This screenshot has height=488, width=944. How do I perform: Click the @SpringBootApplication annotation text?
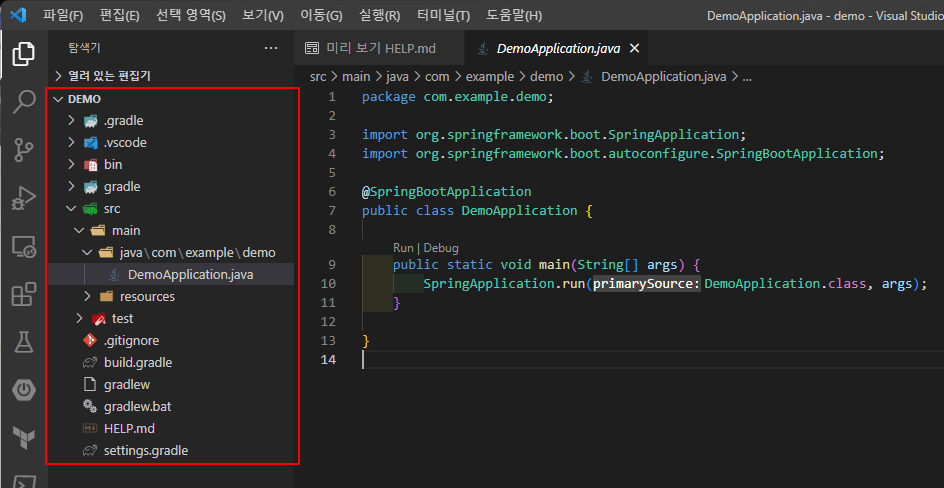click(446, 191)
